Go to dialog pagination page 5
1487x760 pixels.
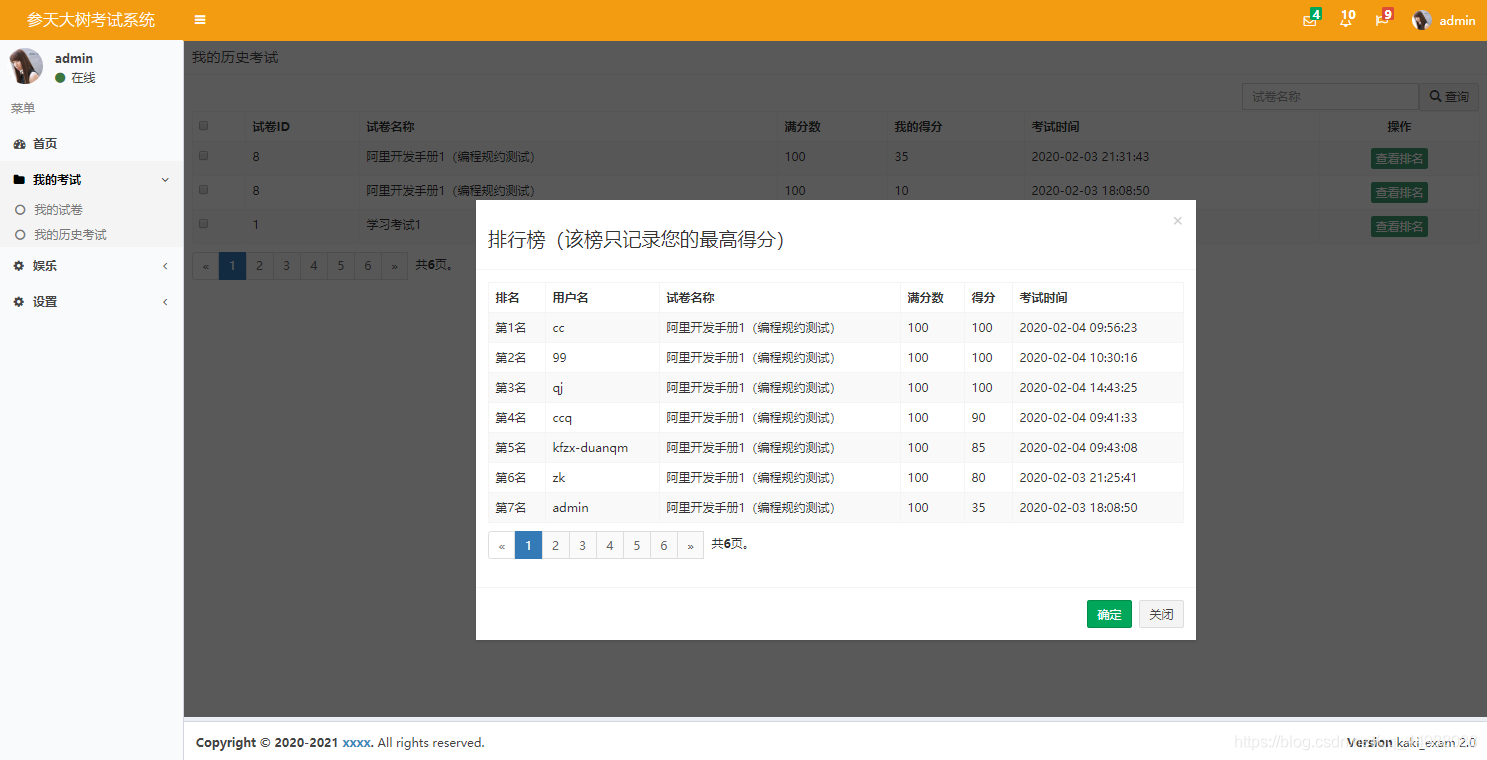pos(637,545)
